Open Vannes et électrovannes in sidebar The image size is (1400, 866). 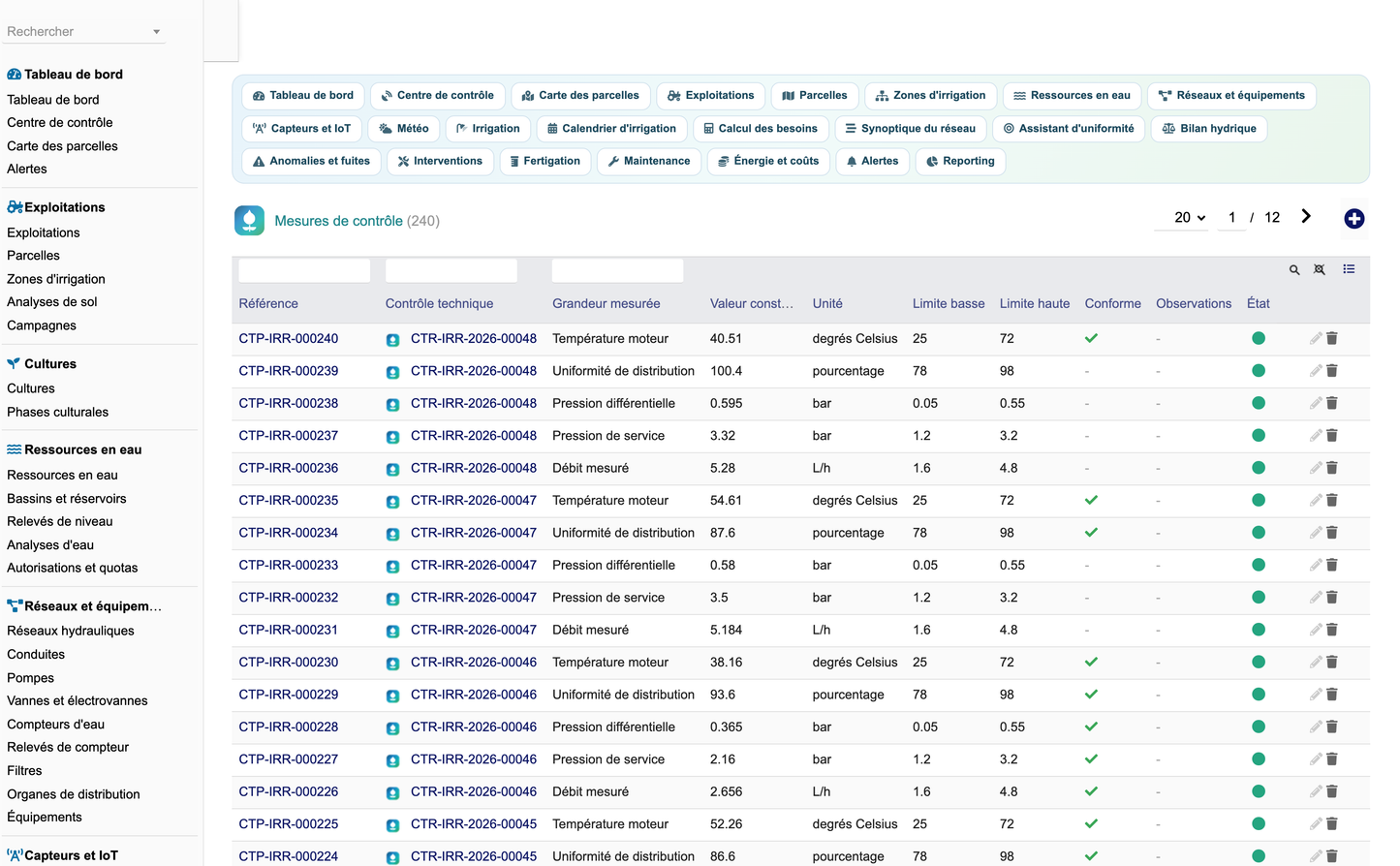(78, 700)
